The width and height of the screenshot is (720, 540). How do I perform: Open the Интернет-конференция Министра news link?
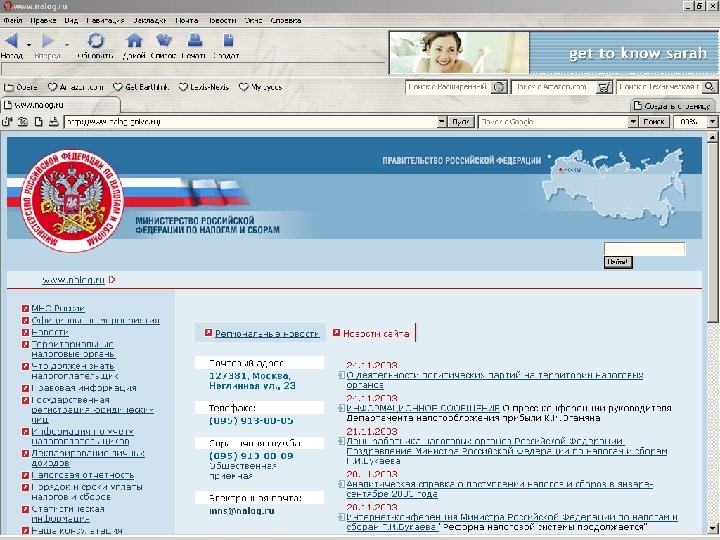click(512, 522)
